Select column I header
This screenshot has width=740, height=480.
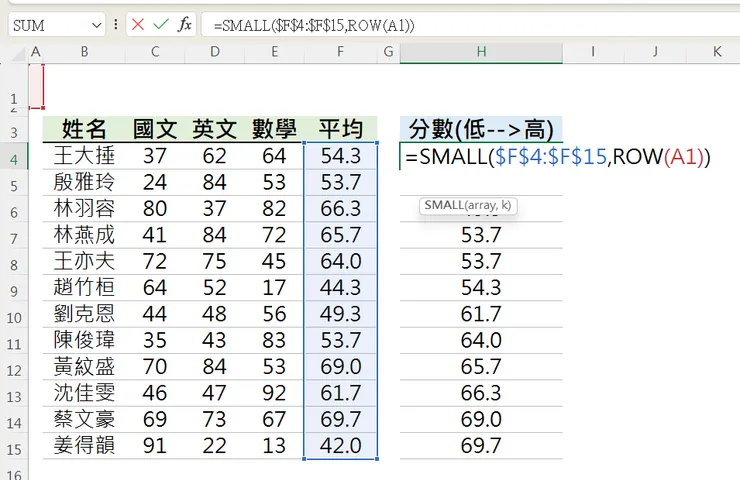click(x=593, y=52)
